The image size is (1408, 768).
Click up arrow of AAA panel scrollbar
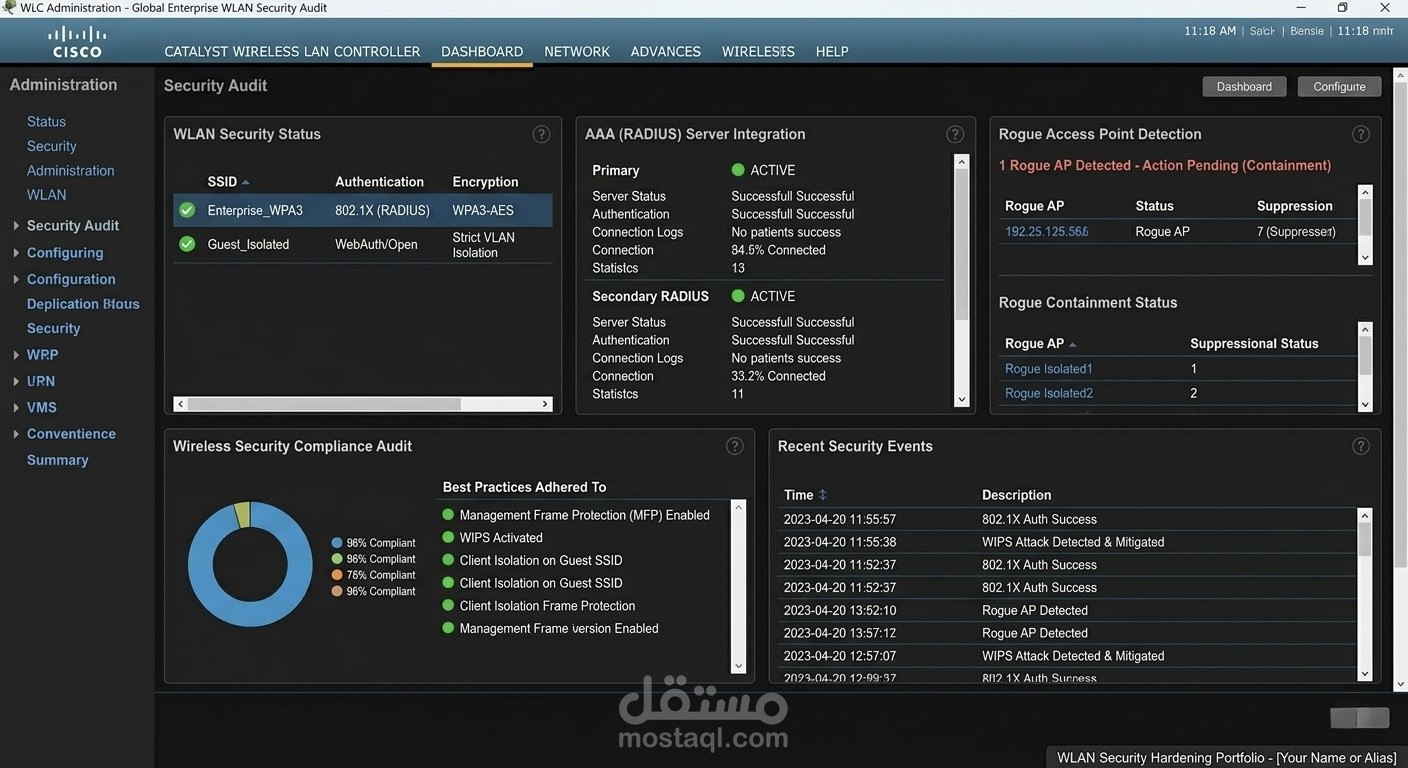pyautogui.click(x=962, y=162)
